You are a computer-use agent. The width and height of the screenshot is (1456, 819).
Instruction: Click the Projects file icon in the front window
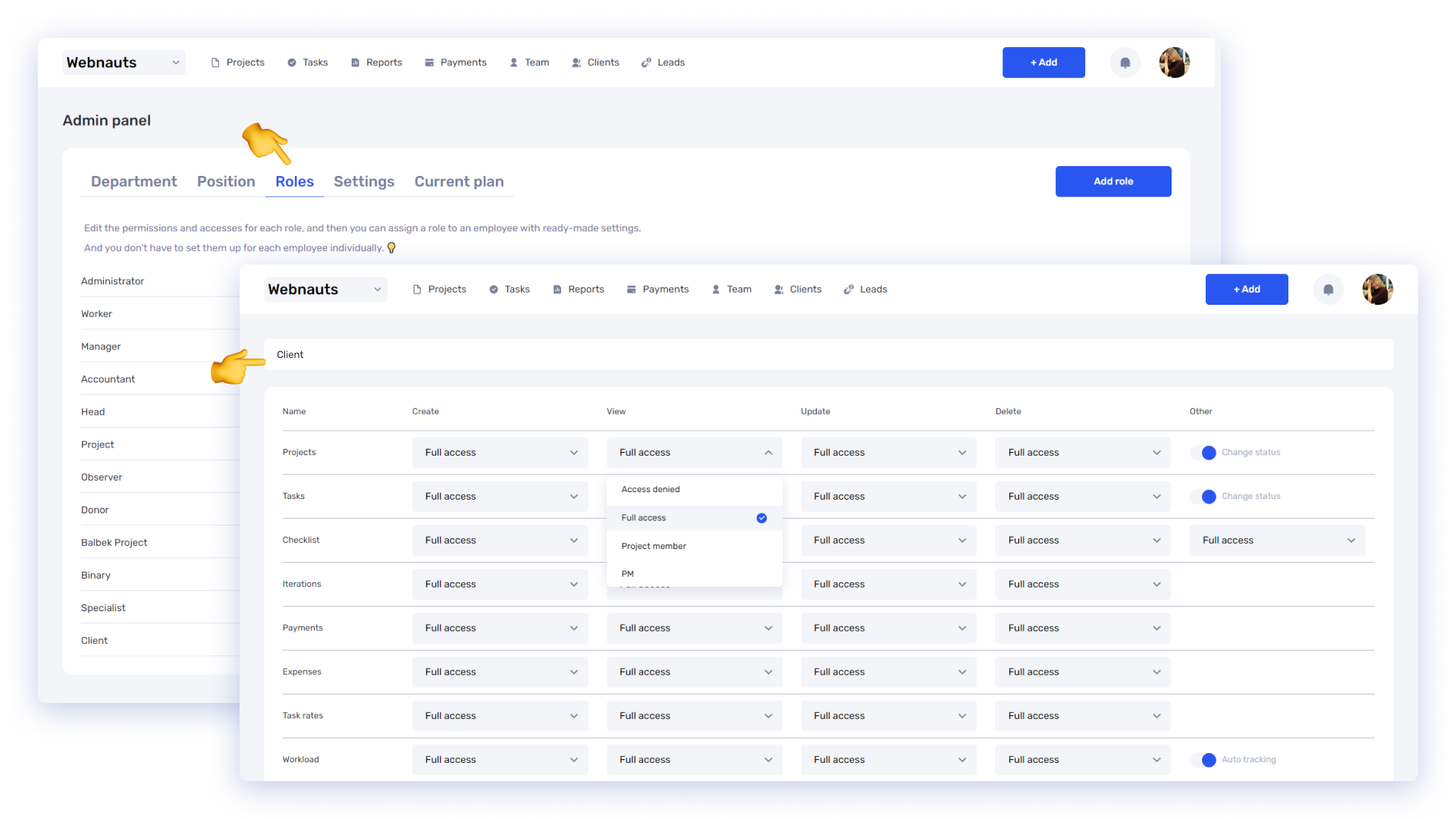[417, 289]
